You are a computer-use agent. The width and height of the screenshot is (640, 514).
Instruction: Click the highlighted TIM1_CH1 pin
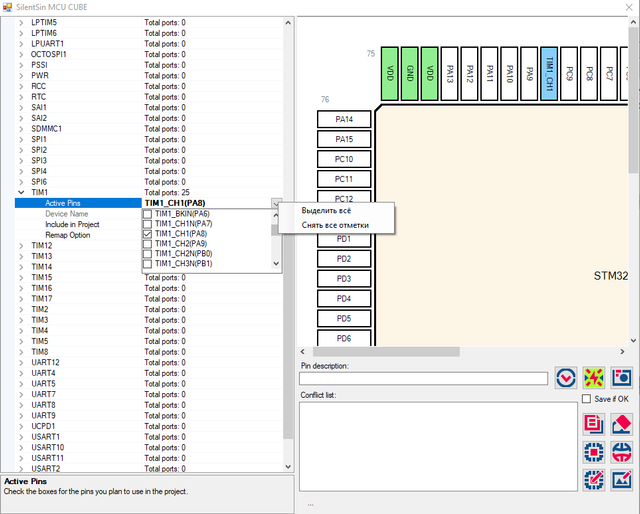coord(549,73)
